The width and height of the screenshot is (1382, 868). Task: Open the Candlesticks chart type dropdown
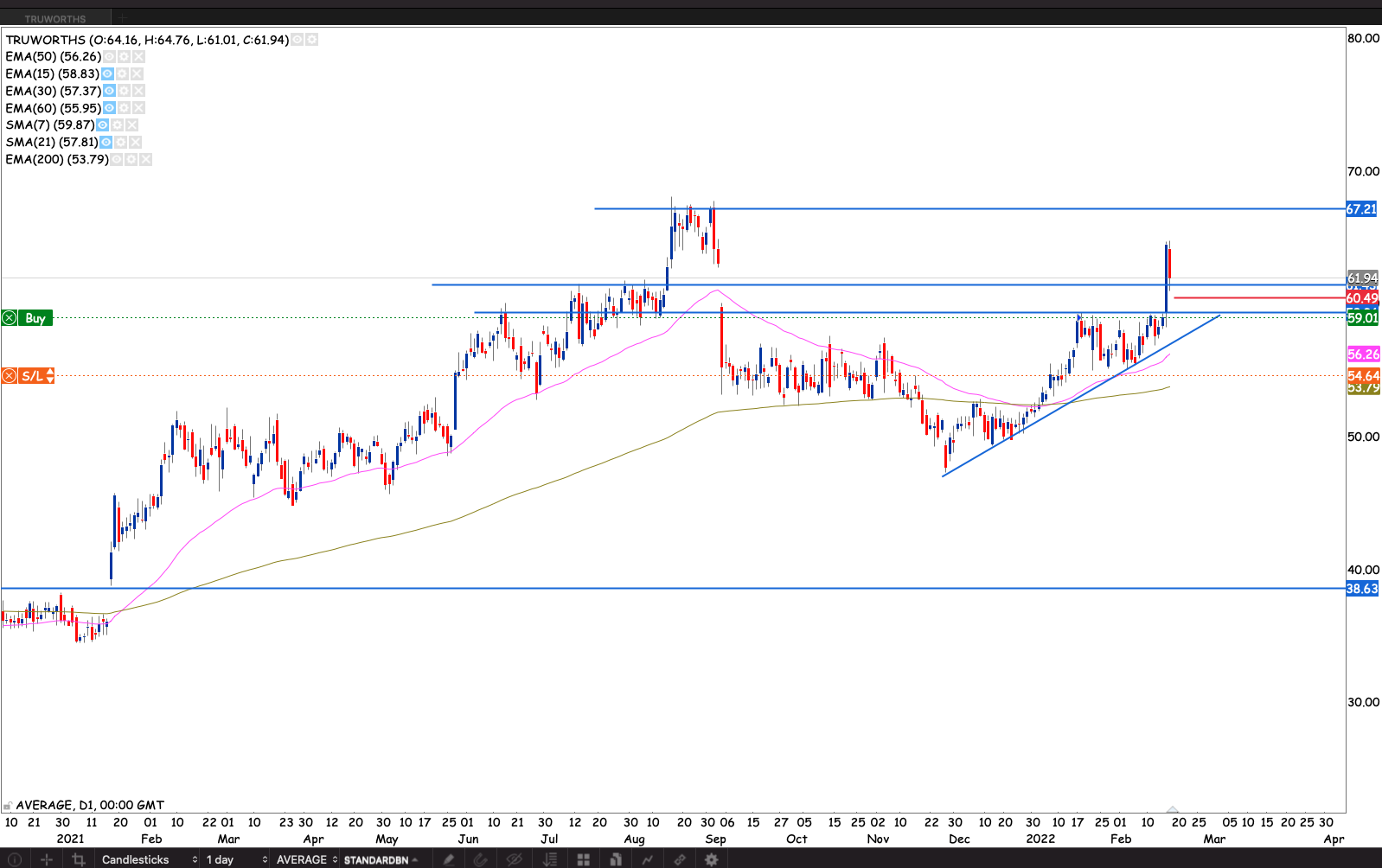click(x=149, y=859)
